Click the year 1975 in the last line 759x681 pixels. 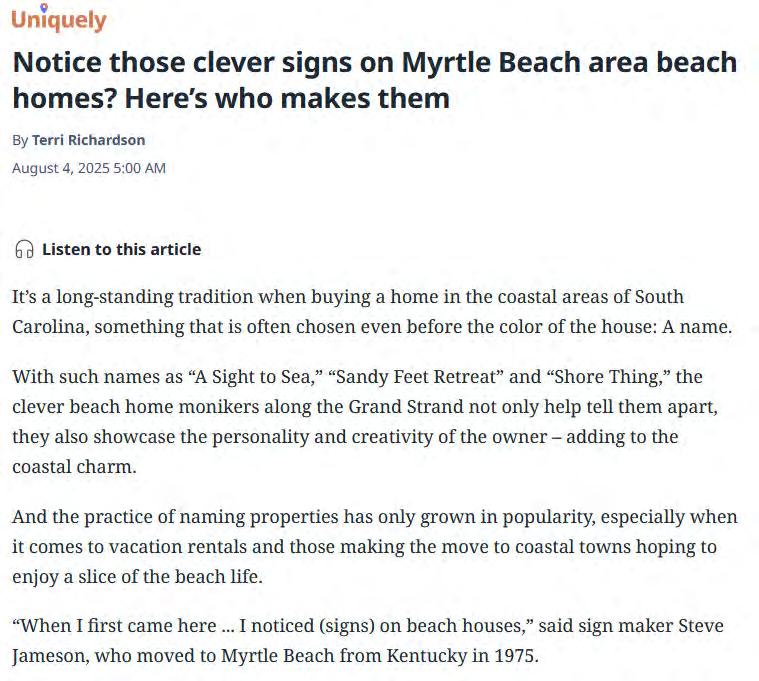(515, 655)
